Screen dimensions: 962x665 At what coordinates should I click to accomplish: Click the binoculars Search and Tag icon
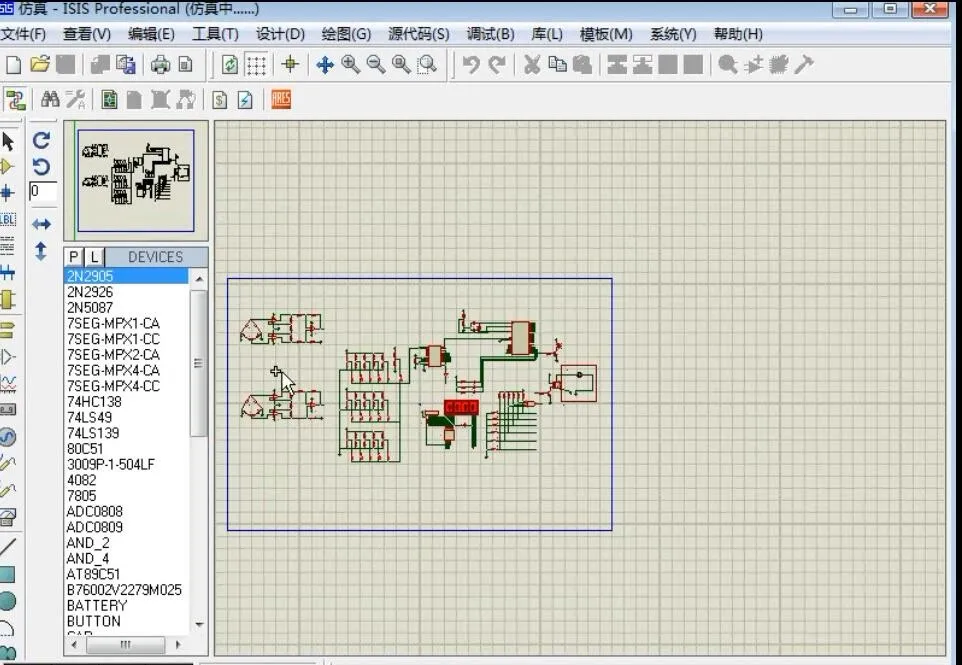50,99
